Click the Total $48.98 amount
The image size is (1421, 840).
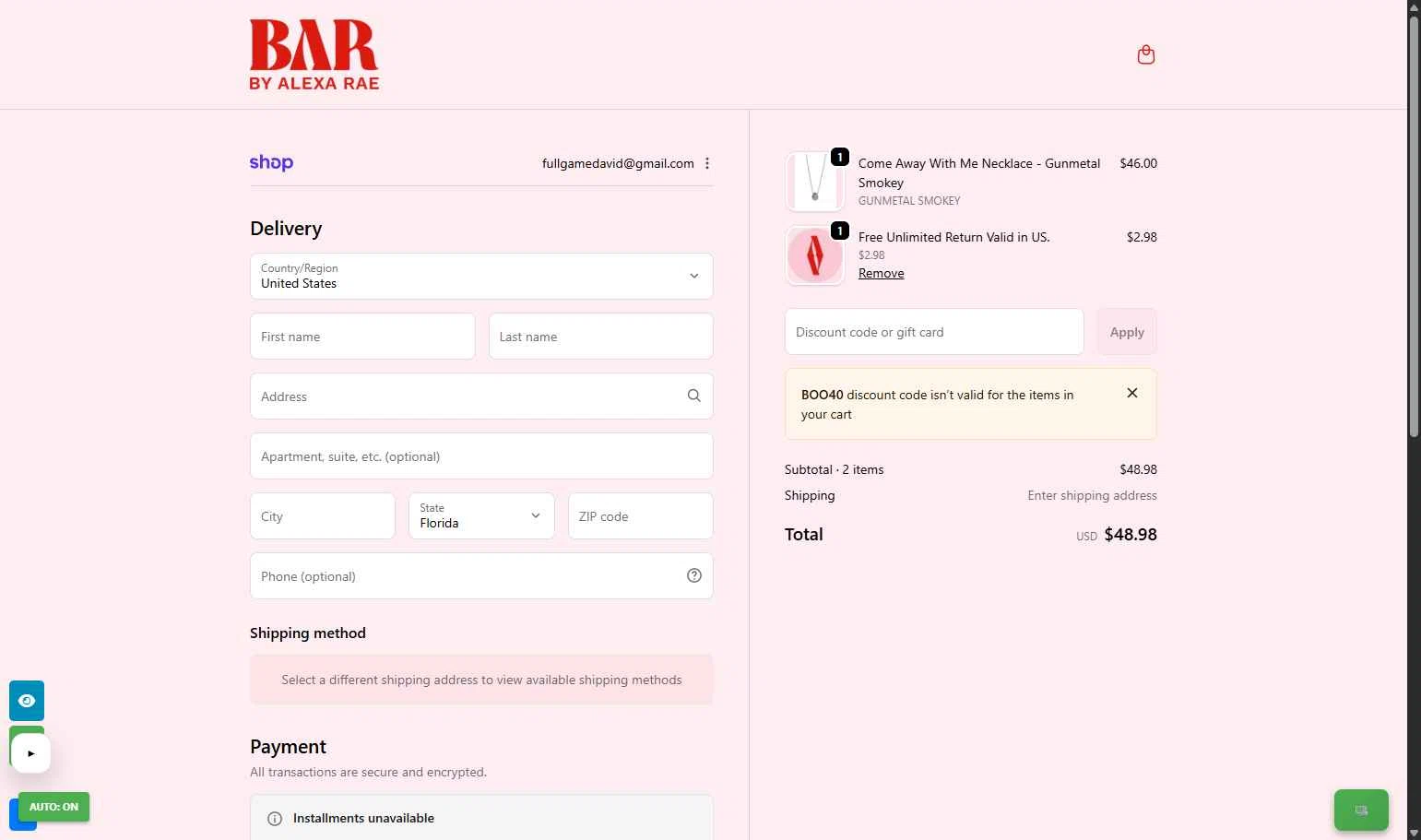1131,534
